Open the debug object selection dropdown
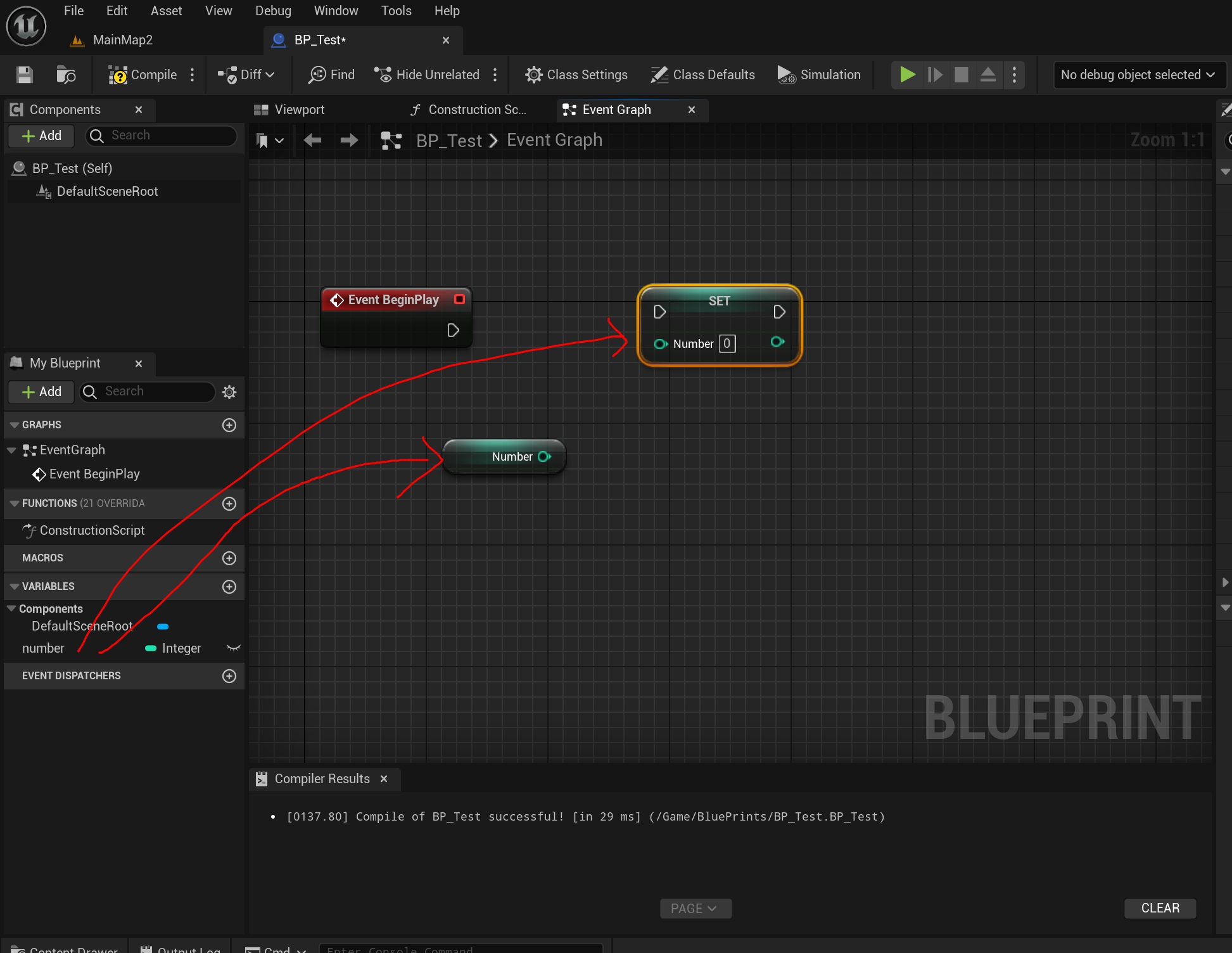The width and height of the screenshot is (1232, 953). 1138,75
